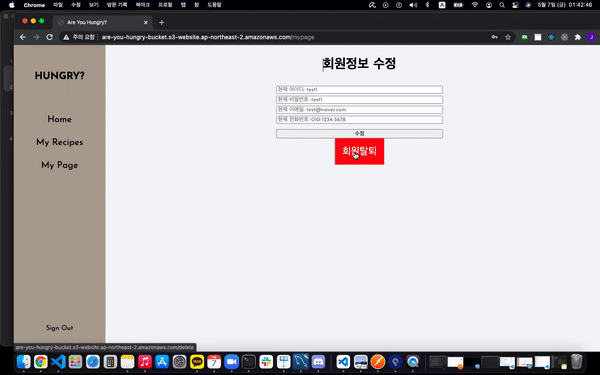Open a new browser tab
Viewport: 600px width, 375px height.
(161, 23)
